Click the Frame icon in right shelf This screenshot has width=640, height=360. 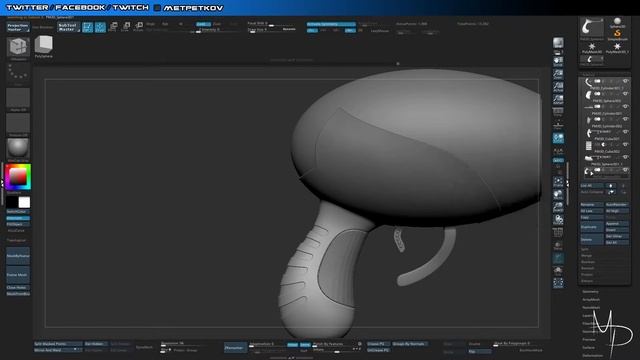click(x=558, y=182)
